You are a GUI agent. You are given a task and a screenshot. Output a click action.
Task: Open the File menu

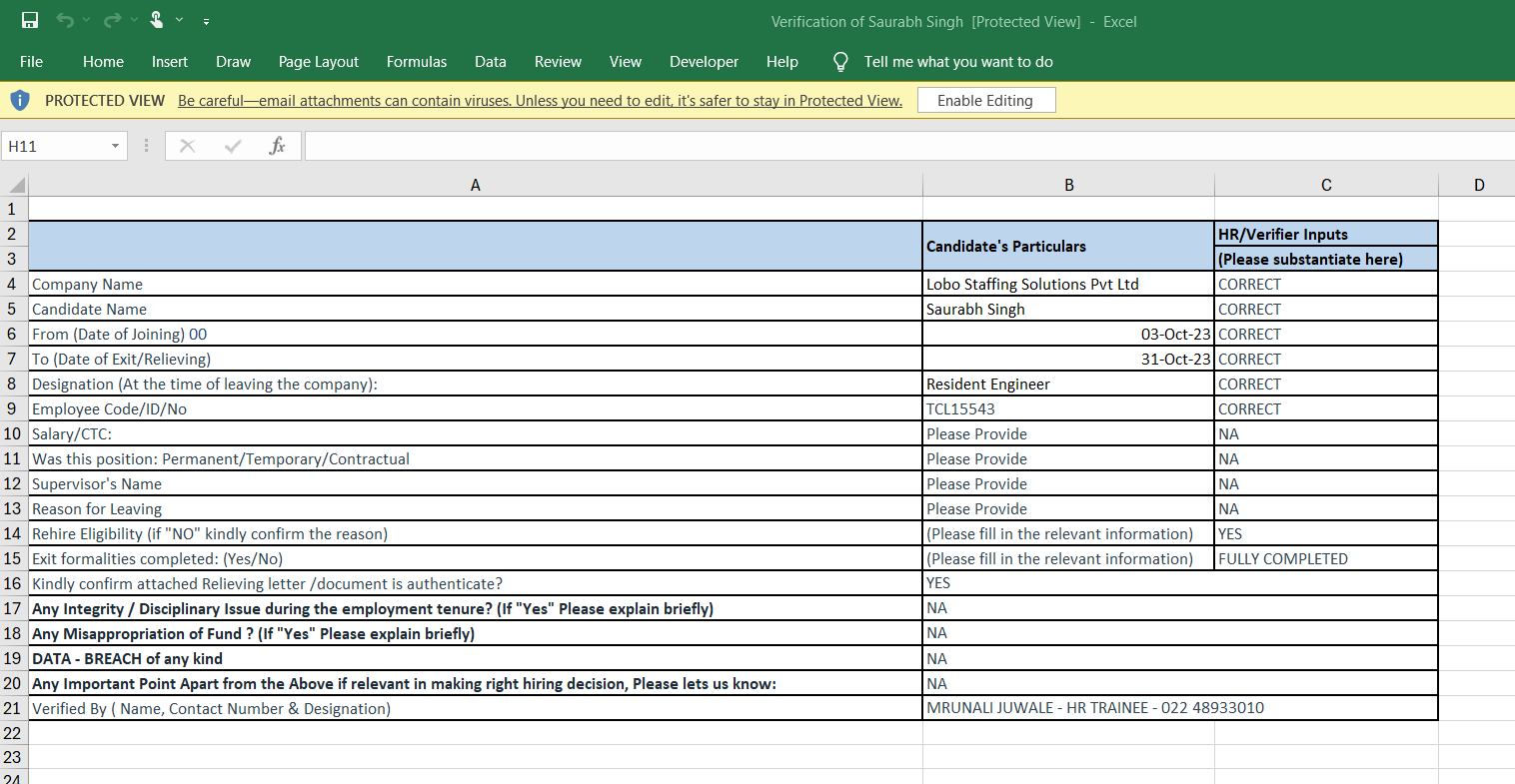click(31, 62)
